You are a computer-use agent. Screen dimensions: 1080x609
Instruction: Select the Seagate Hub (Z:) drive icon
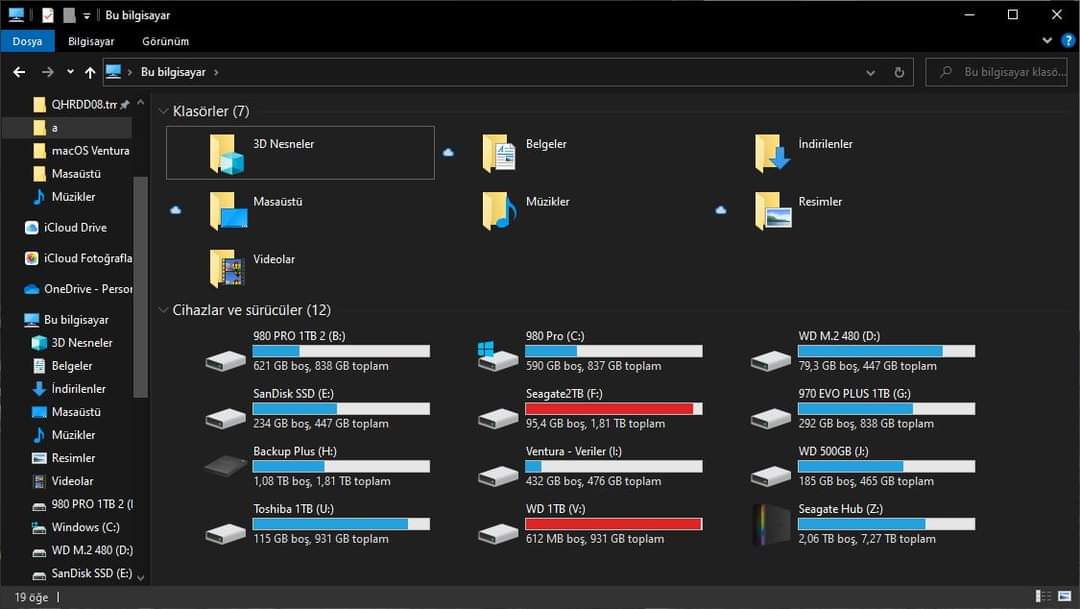click(x=771, y=525)
